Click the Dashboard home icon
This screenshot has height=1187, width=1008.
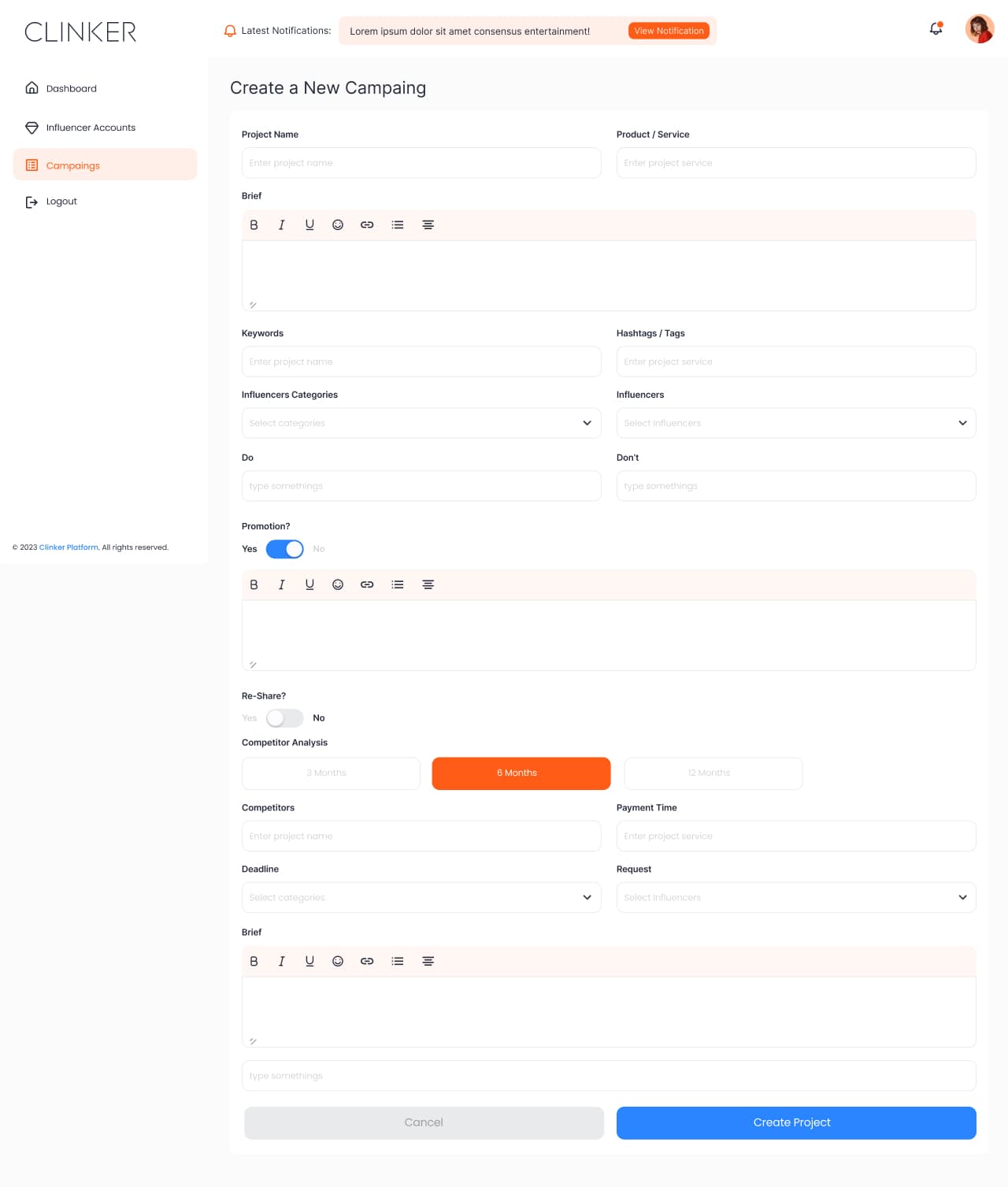pos(32,88)
